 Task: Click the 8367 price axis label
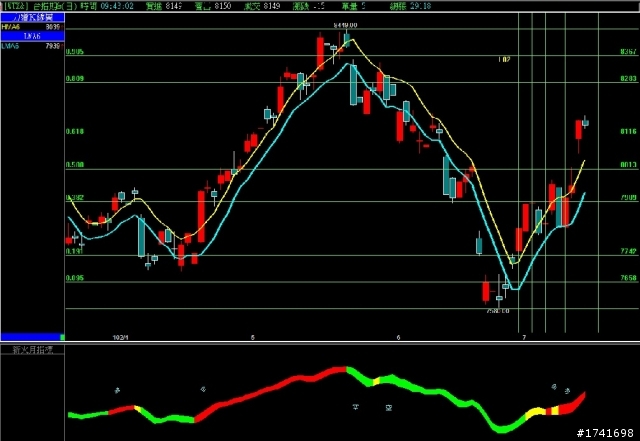point(628,52)
